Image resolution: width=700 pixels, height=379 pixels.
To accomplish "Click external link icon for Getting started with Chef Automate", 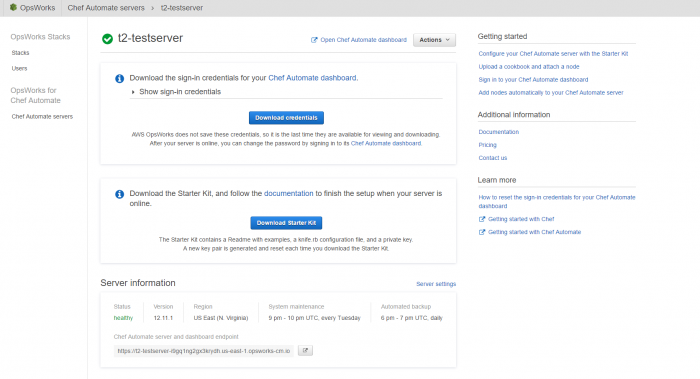I will click(x=482, y=232).
